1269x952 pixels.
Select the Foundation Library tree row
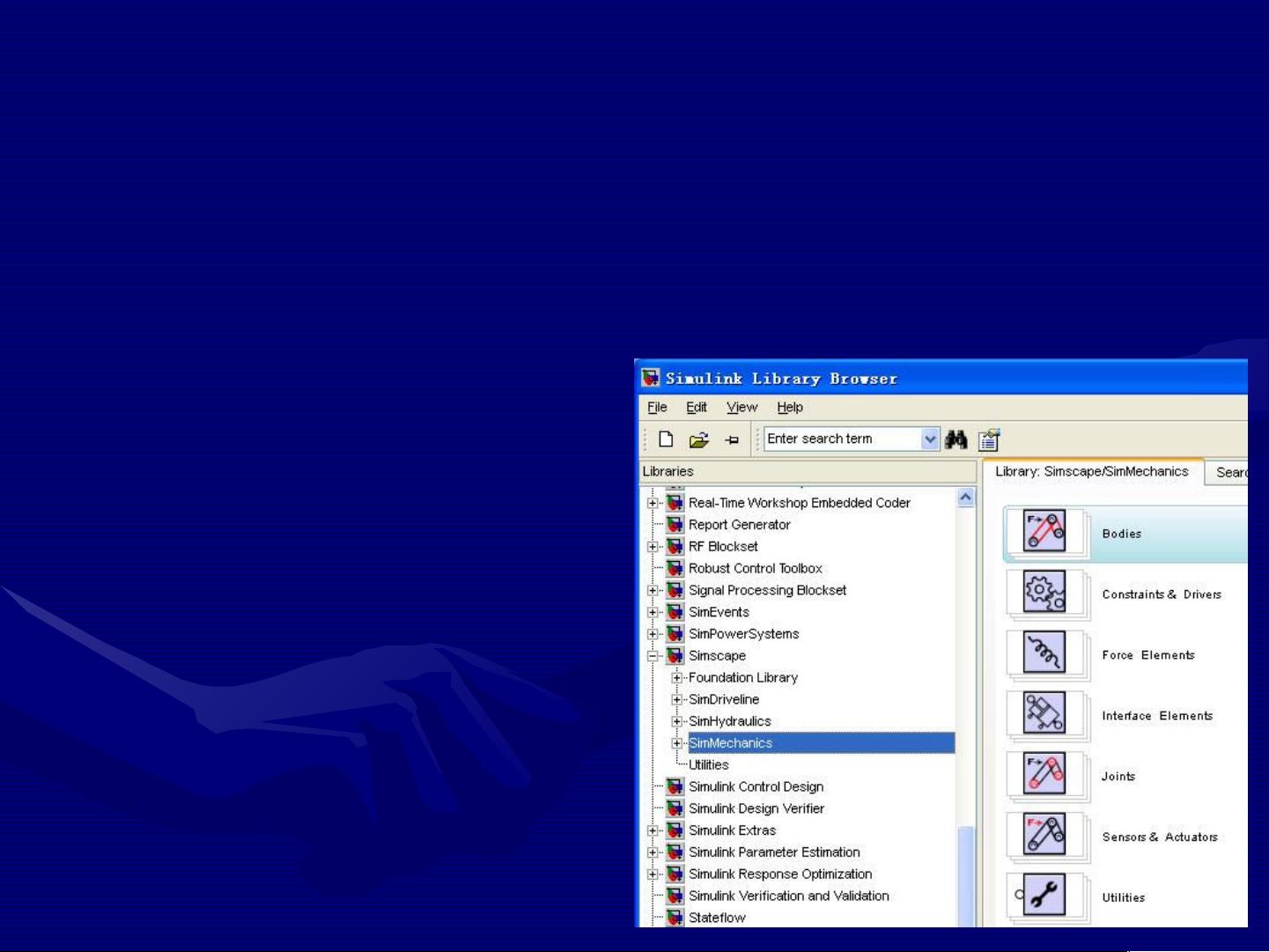tap(743, 677)
